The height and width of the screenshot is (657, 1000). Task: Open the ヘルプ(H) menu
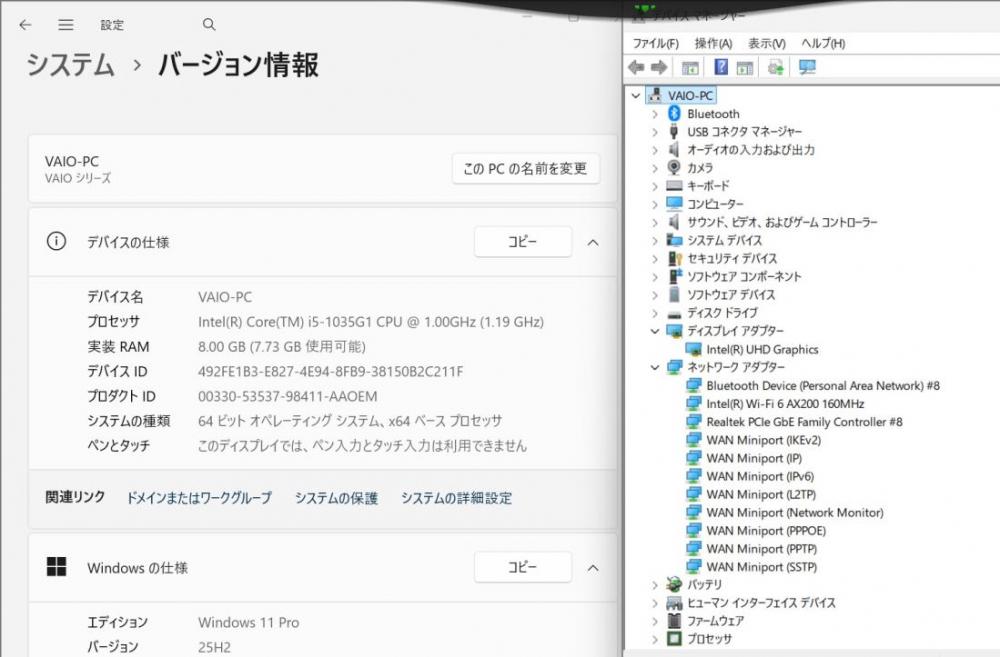click(823, 43)
